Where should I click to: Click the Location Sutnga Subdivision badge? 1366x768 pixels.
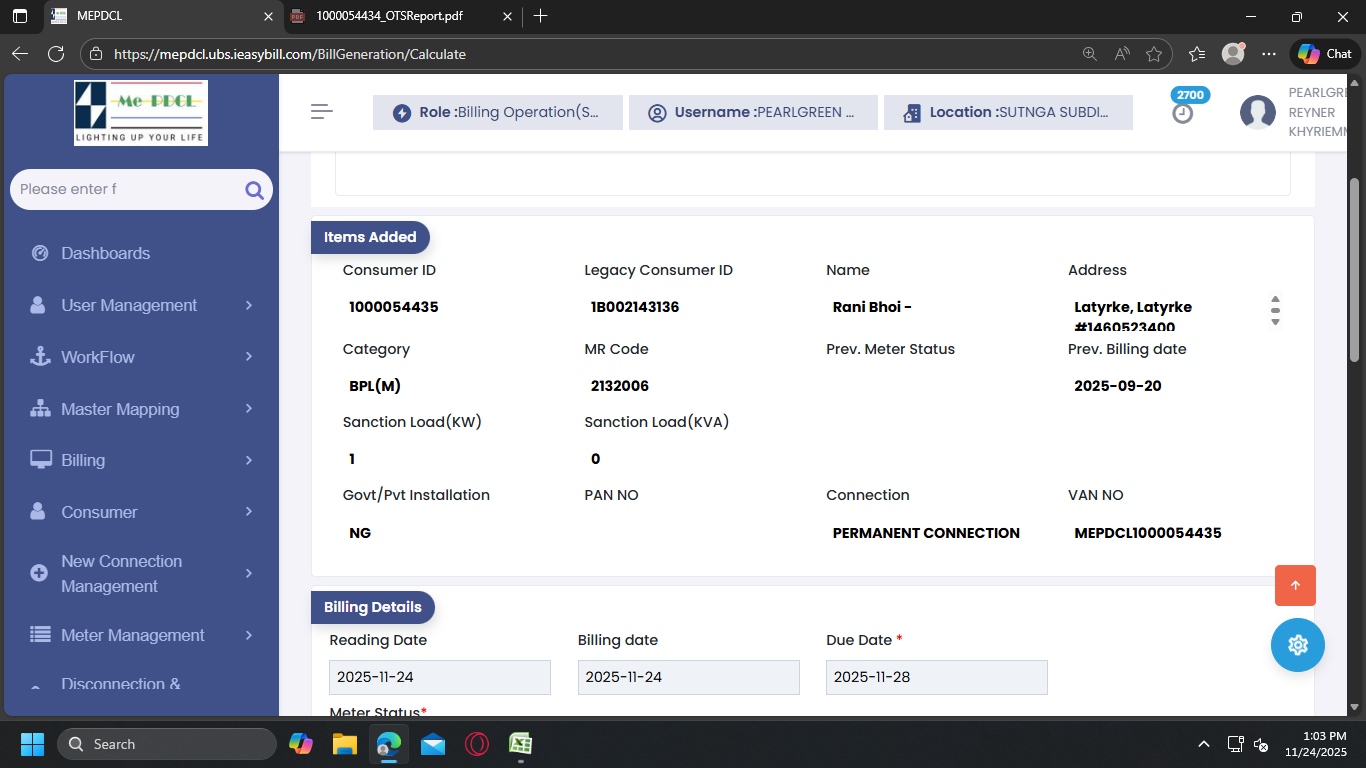1007,113
